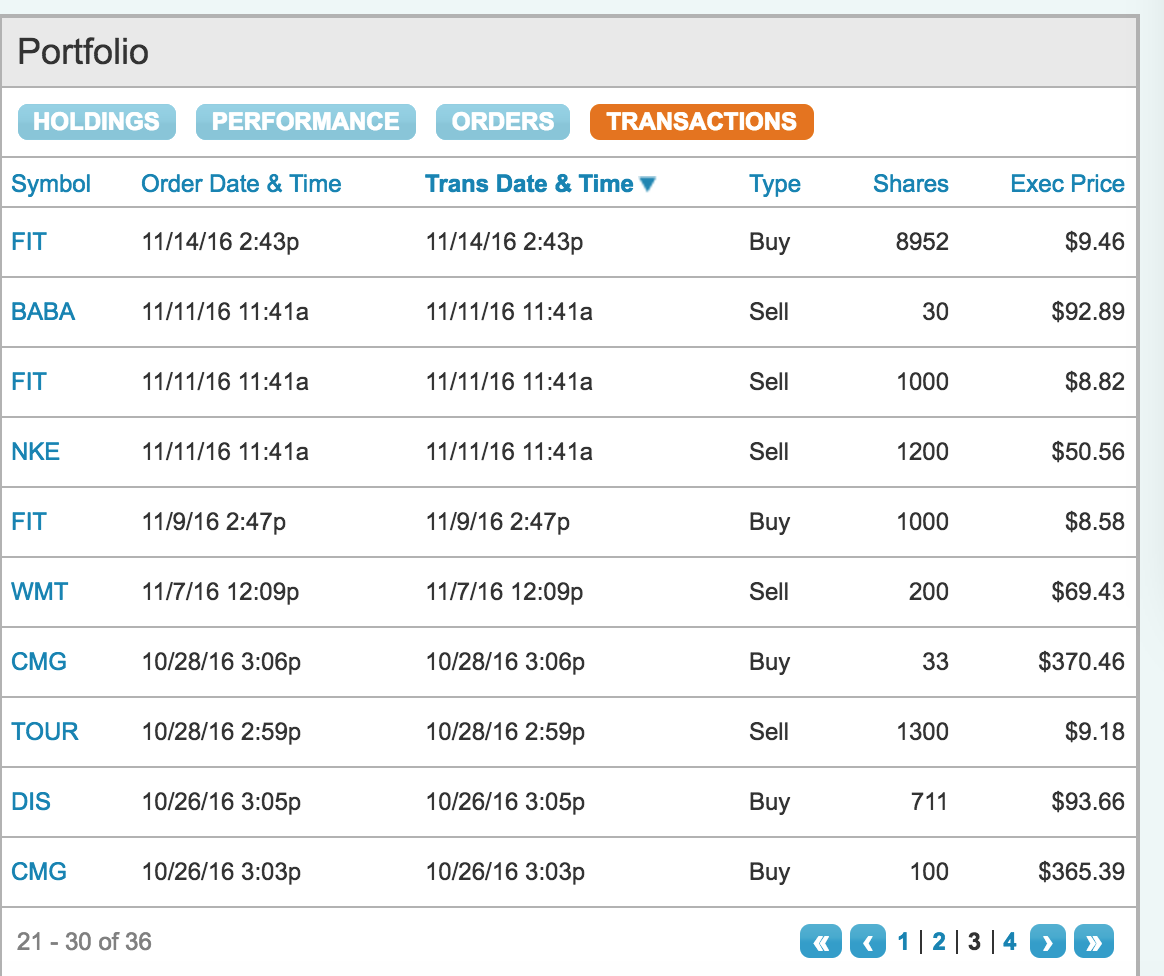Go to the previous page of transactions
Screen dimensions: 1164x976
click(x=868, y=942)
